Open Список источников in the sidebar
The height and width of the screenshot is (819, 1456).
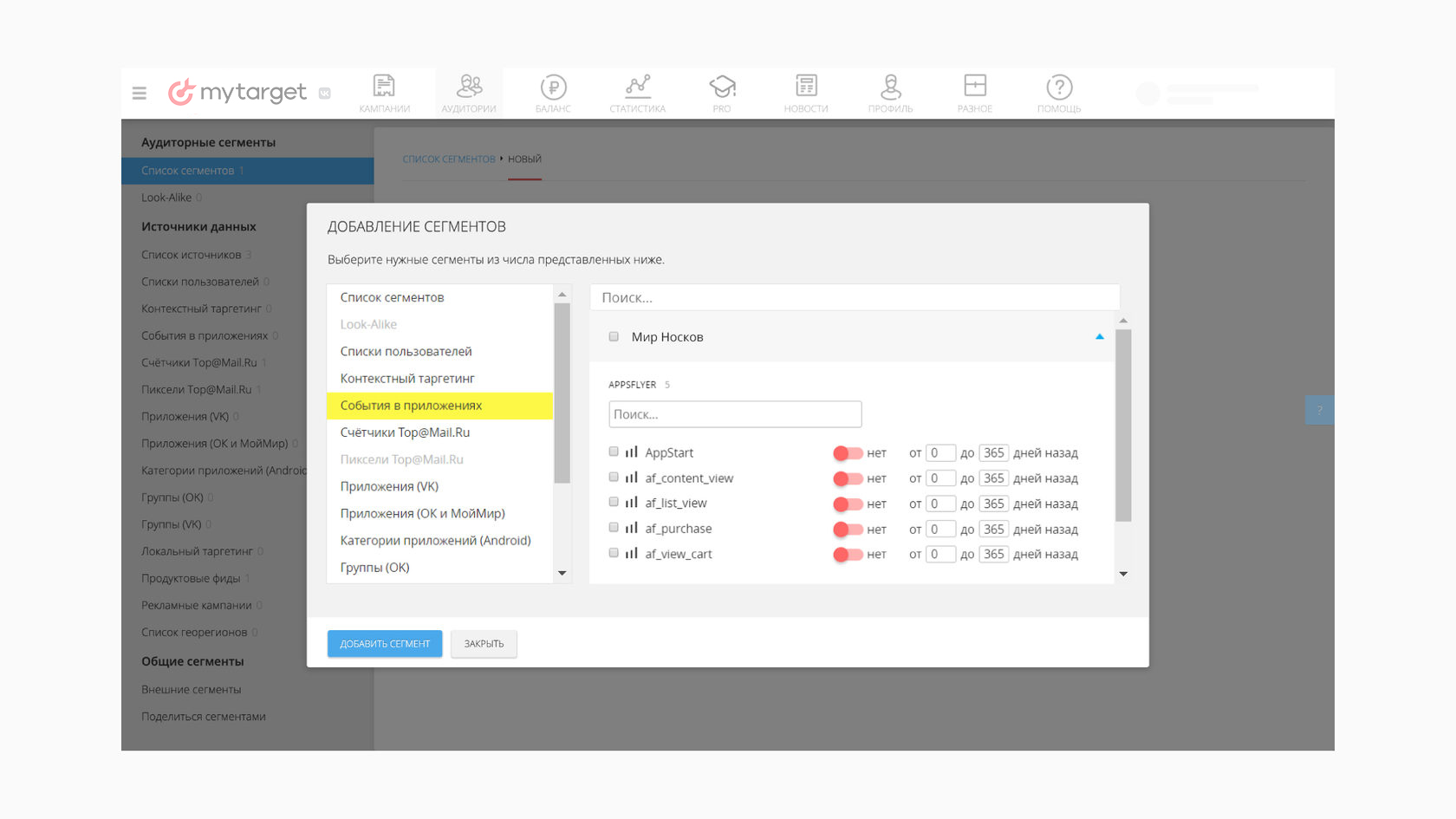coord(192,255)
